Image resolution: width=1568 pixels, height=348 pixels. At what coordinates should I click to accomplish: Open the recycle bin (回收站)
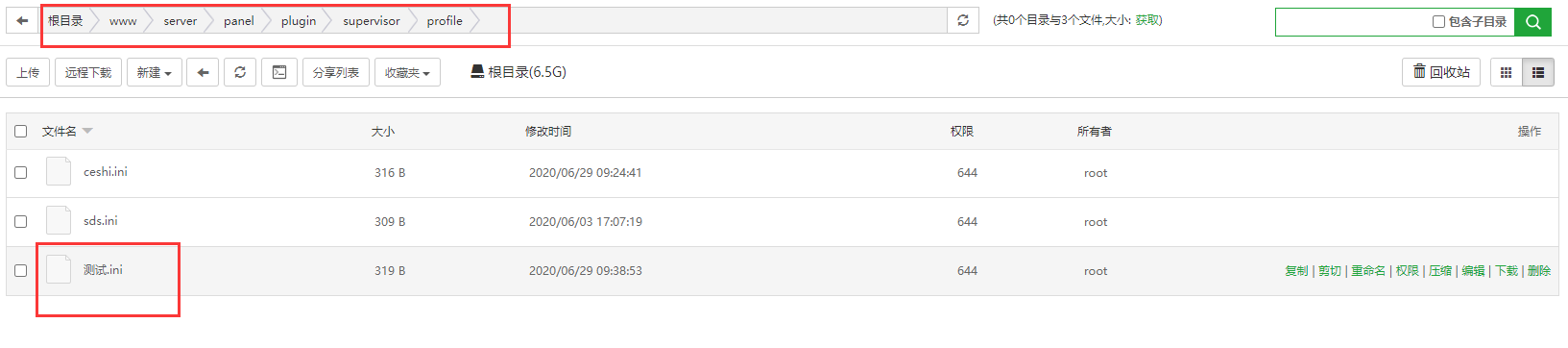click(x=1441, y=72)
